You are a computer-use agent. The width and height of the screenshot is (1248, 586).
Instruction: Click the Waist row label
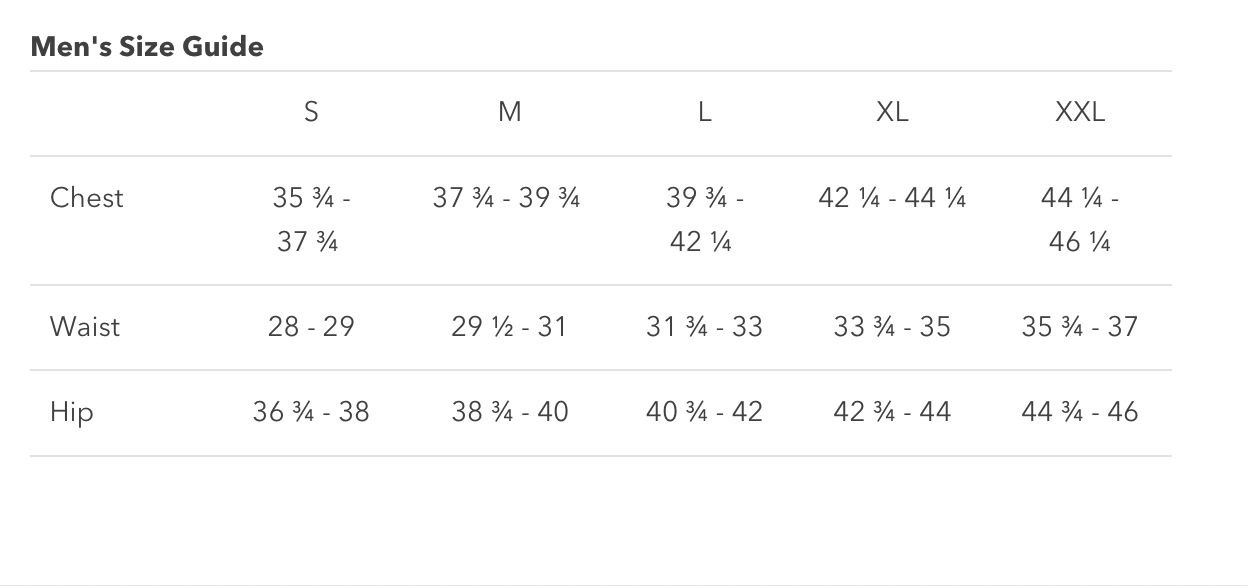pos(85,327)
